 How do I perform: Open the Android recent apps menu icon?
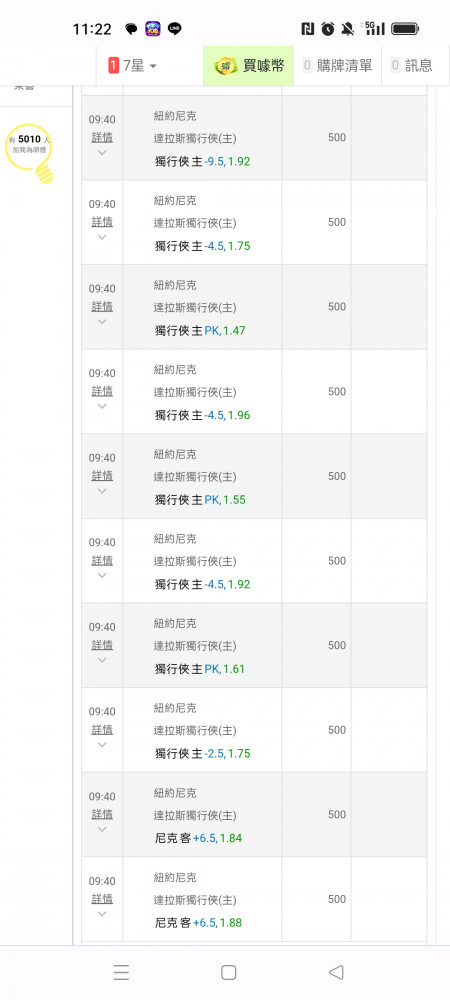(x=121, y=972)
